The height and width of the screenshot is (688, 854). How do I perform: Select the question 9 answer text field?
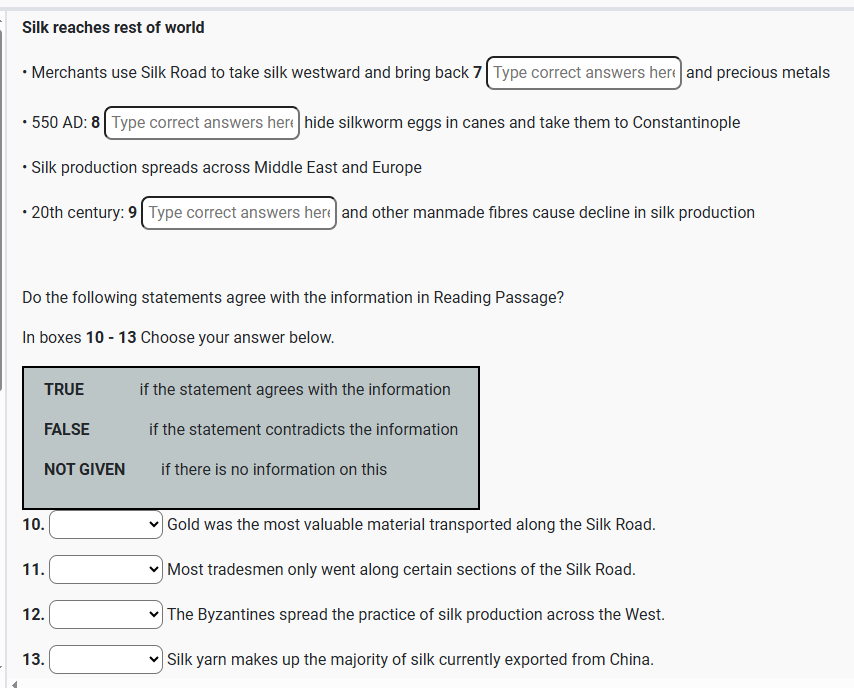(239, 213)
